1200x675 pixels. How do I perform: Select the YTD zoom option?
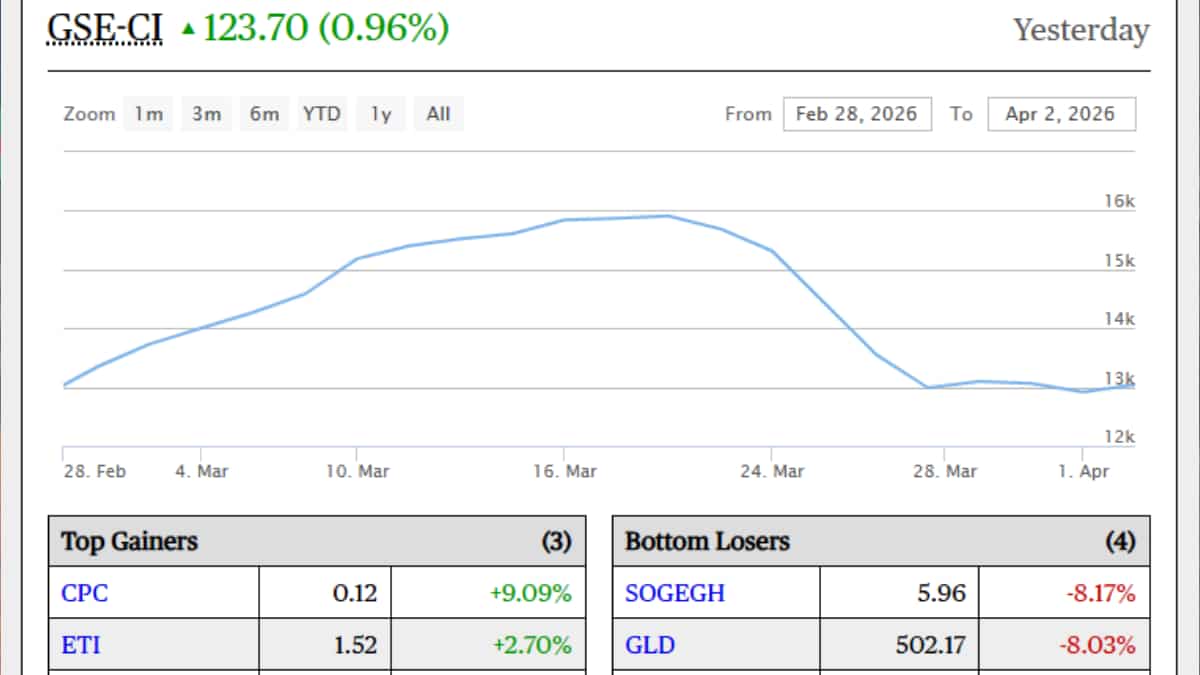[x=321, y=113]
